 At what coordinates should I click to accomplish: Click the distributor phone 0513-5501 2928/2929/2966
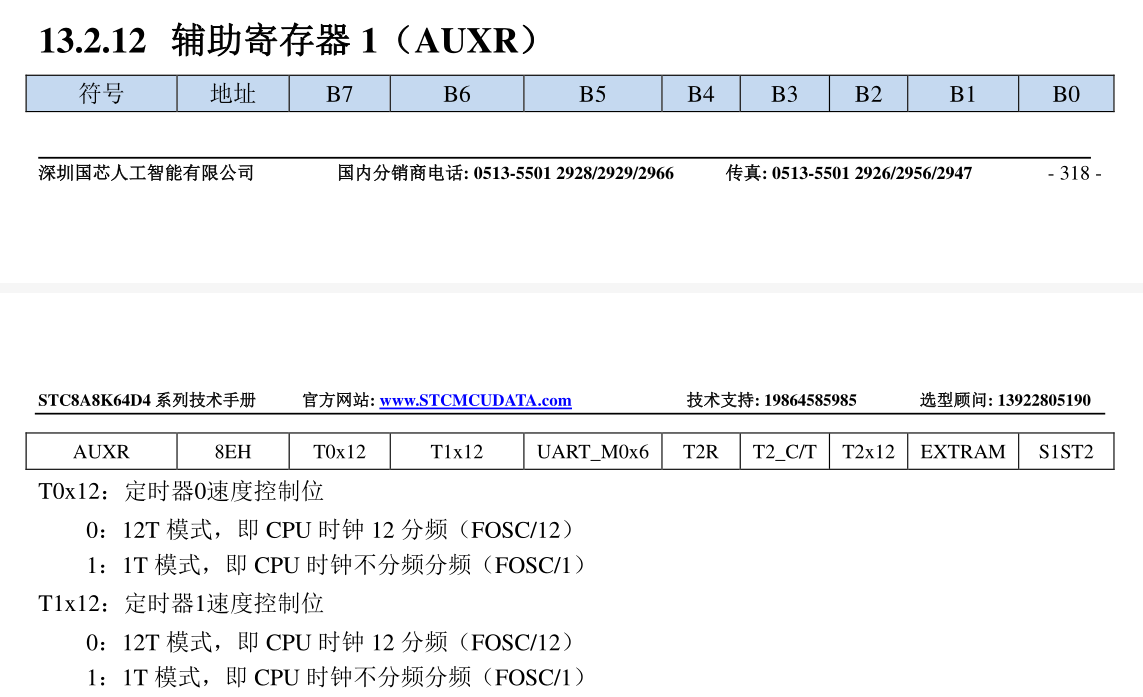click(574, 174)
